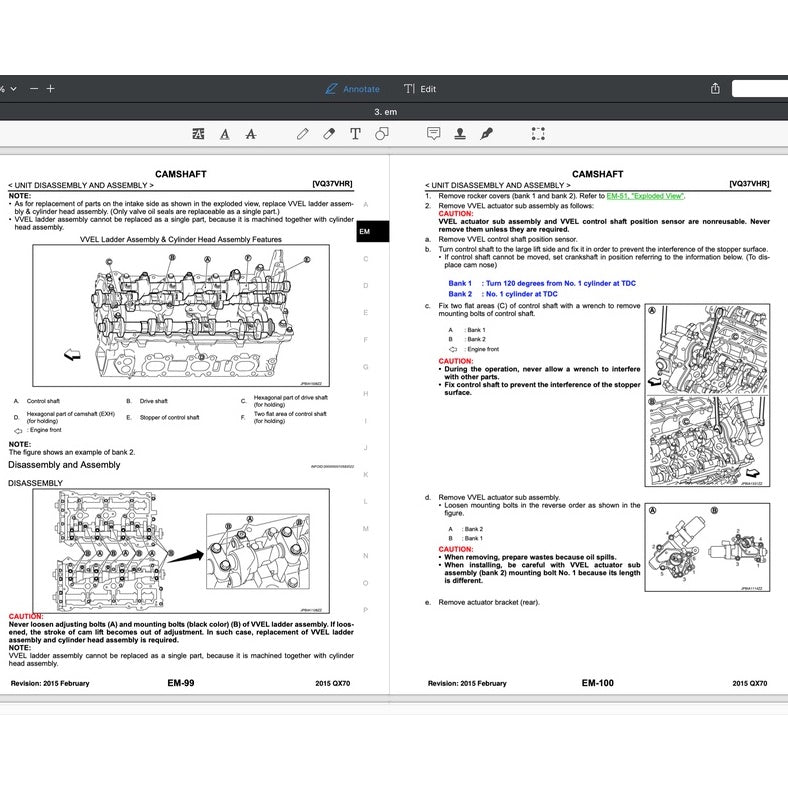This screenshot has width=788, height=788.
Task: Open the share menu
Action: click(x=715, y=89)
